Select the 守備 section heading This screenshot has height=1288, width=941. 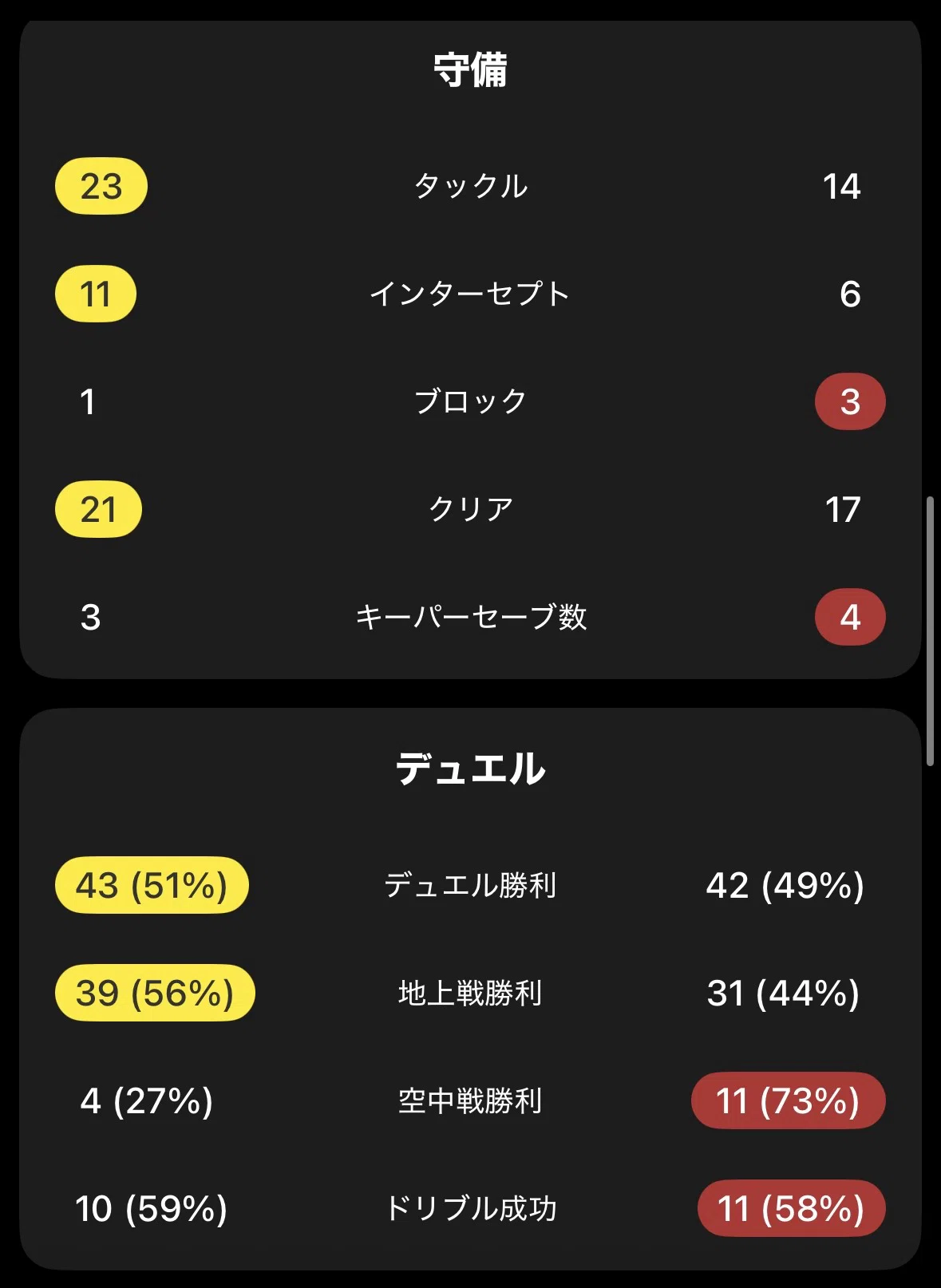click(471, 70)
